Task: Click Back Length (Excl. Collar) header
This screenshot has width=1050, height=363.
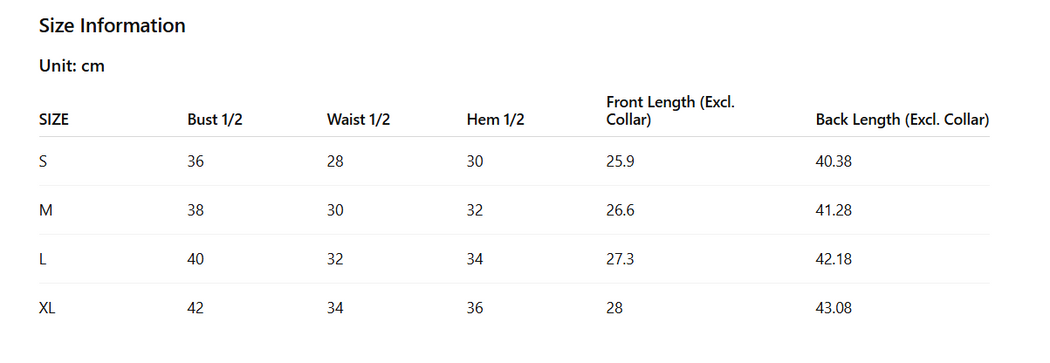Action: 902,120
